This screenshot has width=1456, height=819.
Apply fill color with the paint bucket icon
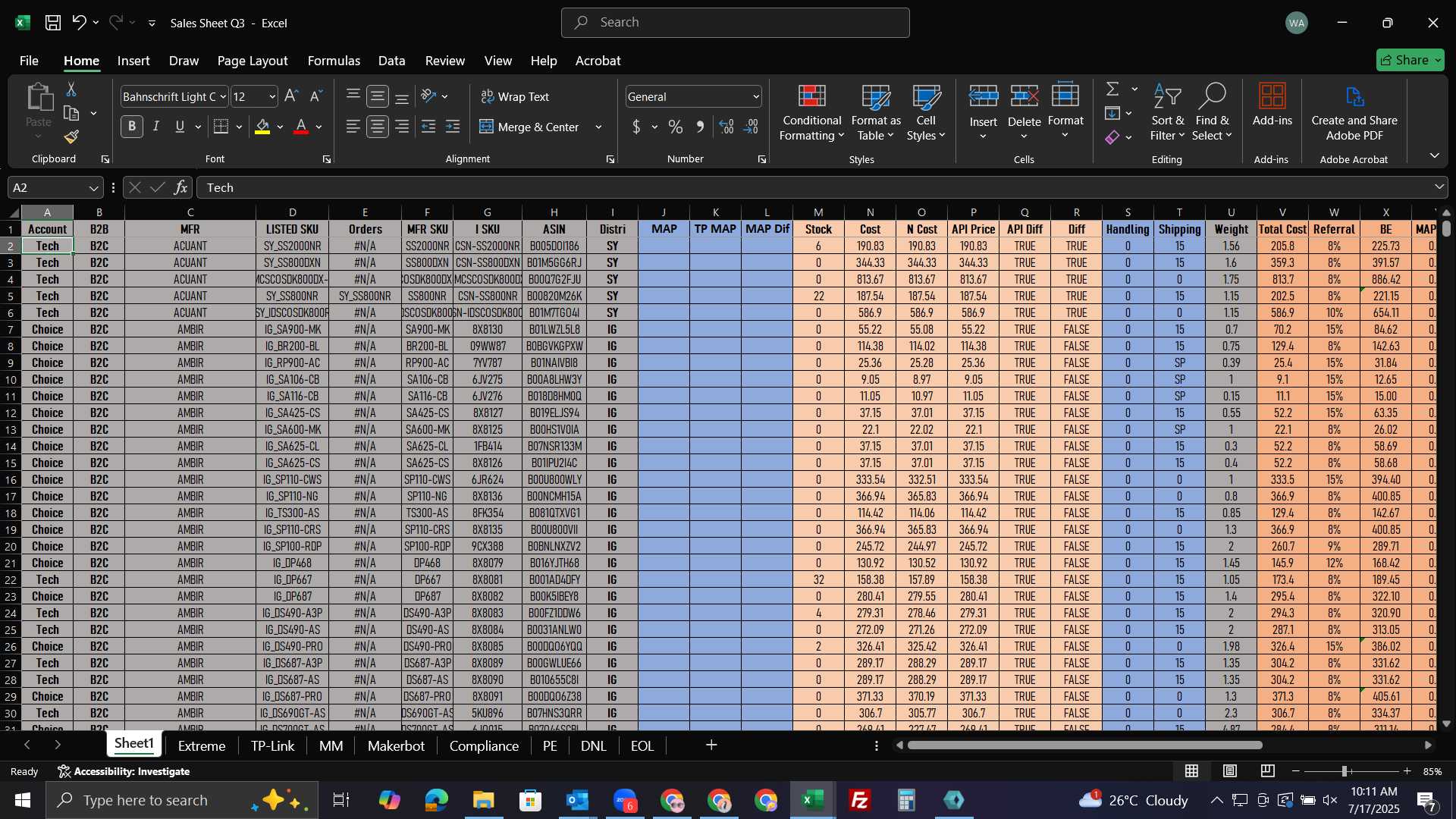(262, 127)
